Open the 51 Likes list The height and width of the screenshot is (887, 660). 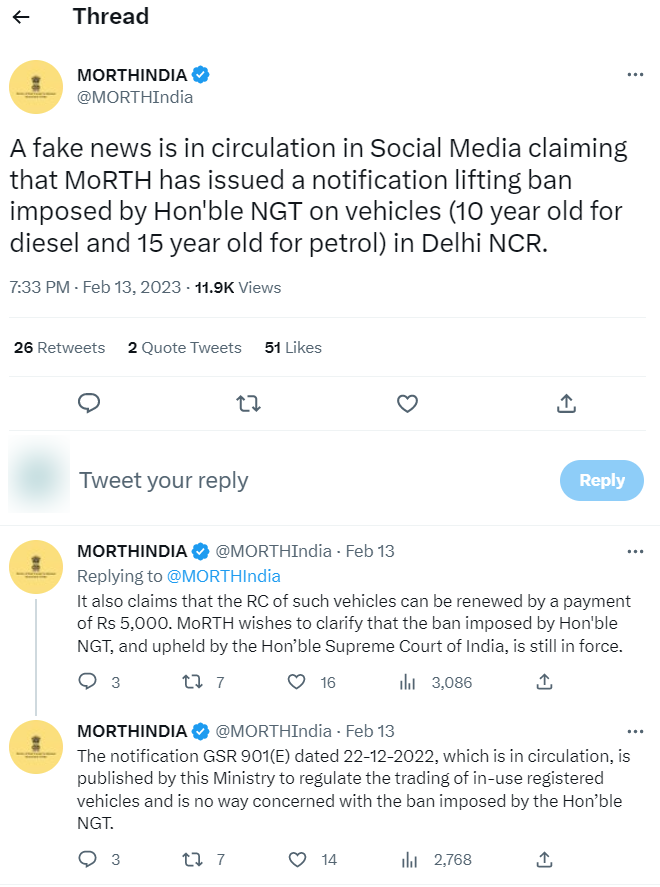click(293, 348)
